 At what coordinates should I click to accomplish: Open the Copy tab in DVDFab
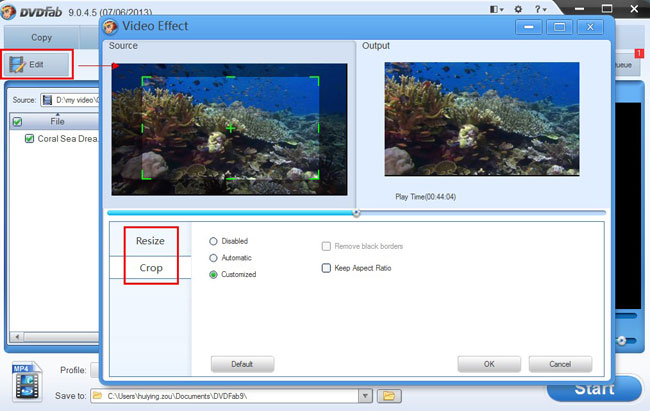click(41, 38)
